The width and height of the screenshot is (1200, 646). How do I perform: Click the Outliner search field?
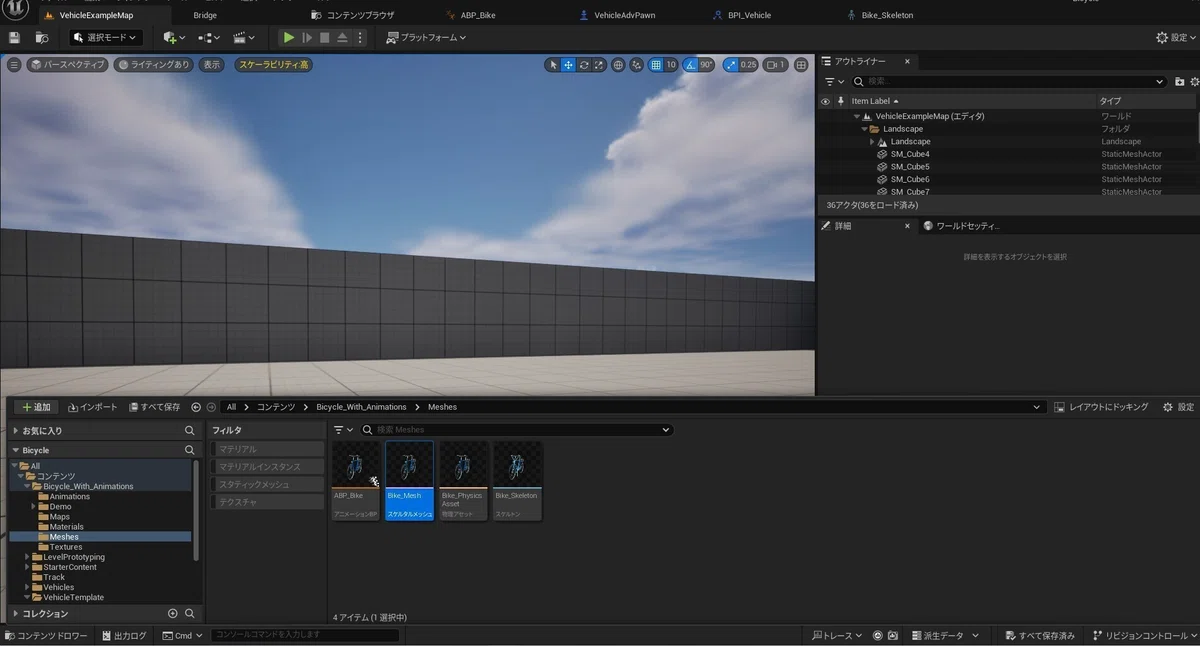tap(1008, 81)
